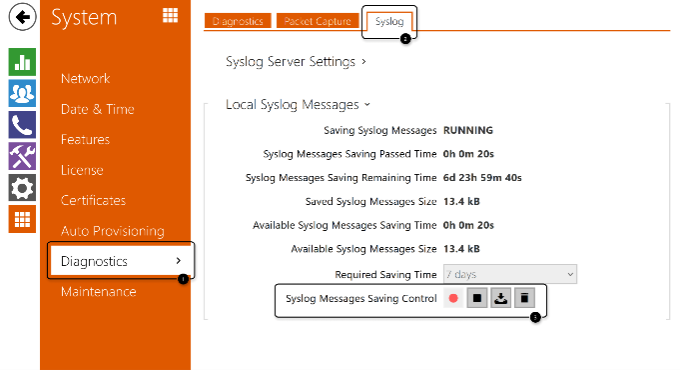This screenshot has height=370, width=680.
Task: Open the System gear icon
Action: 22,188
